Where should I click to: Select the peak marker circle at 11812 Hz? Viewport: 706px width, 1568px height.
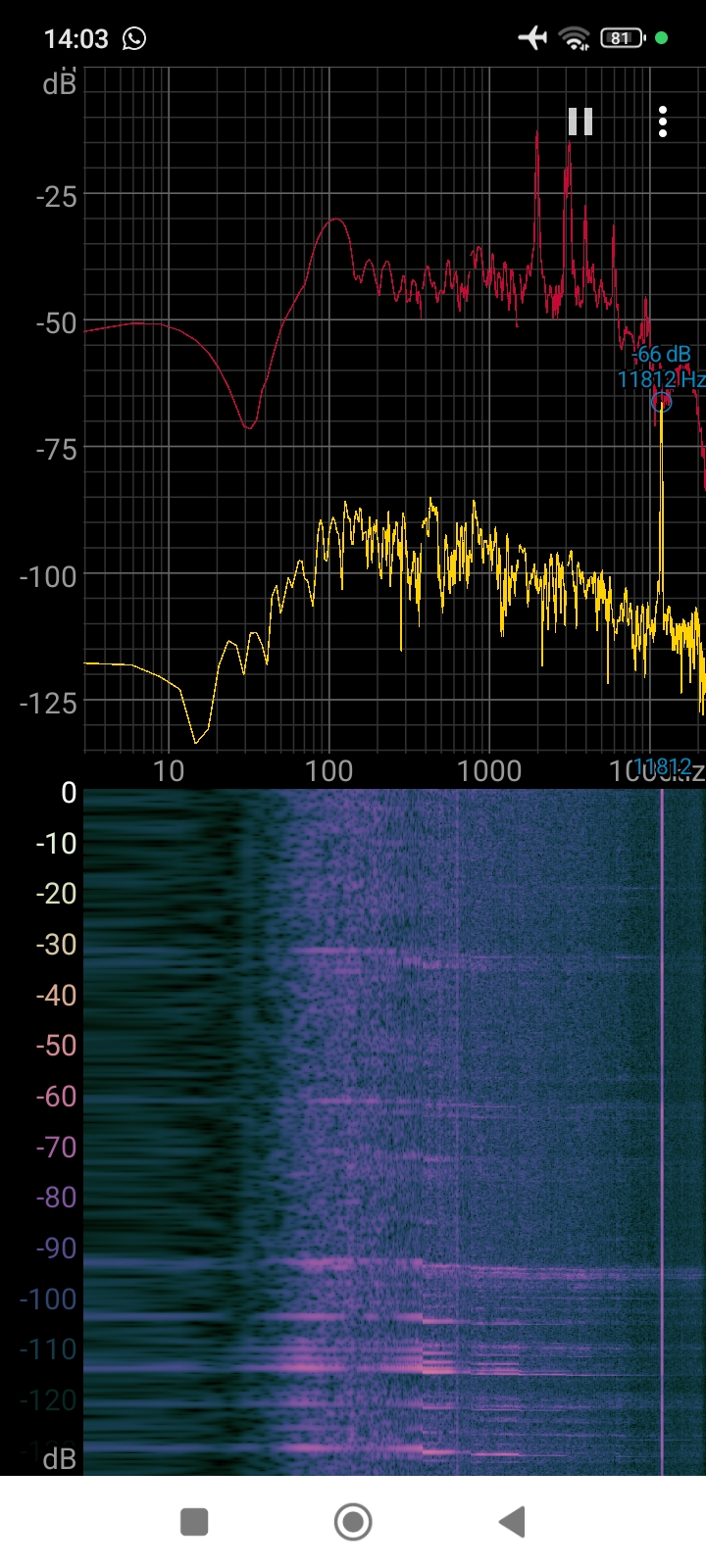[662, 401]
